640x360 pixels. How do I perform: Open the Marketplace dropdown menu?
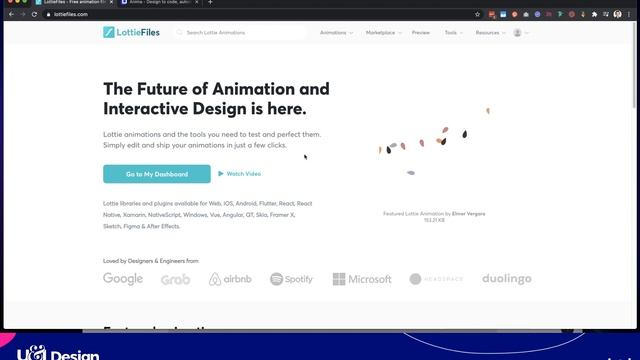384,33
